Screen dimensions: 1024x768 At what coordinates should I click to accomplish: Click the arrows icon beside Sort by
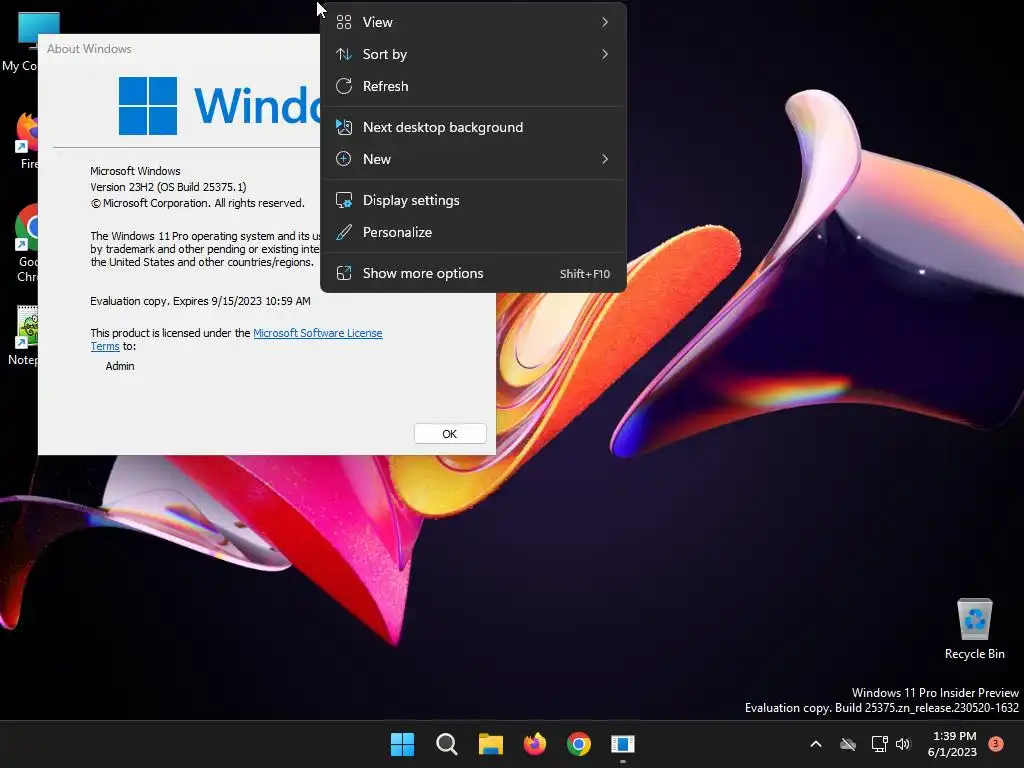[x=344, y=54]
